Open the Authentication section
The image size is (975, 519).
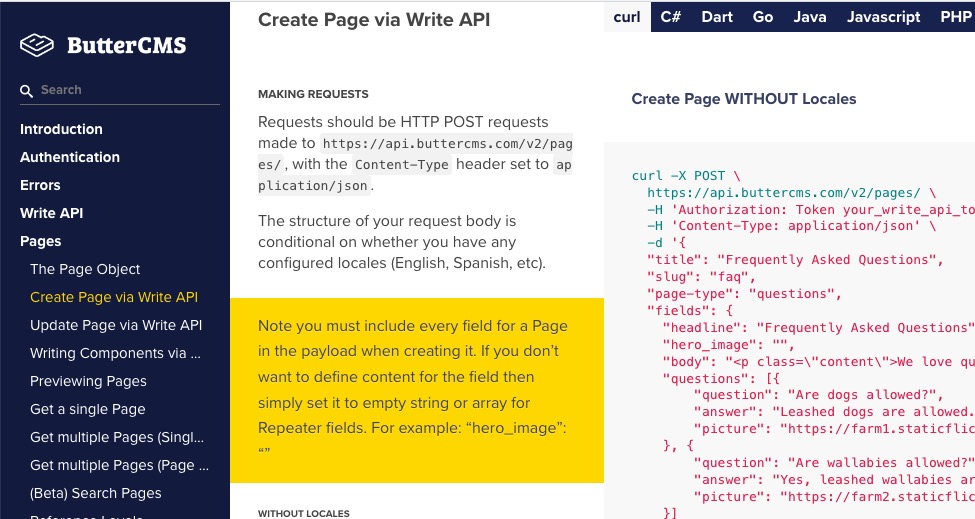(x=70, y=157)
